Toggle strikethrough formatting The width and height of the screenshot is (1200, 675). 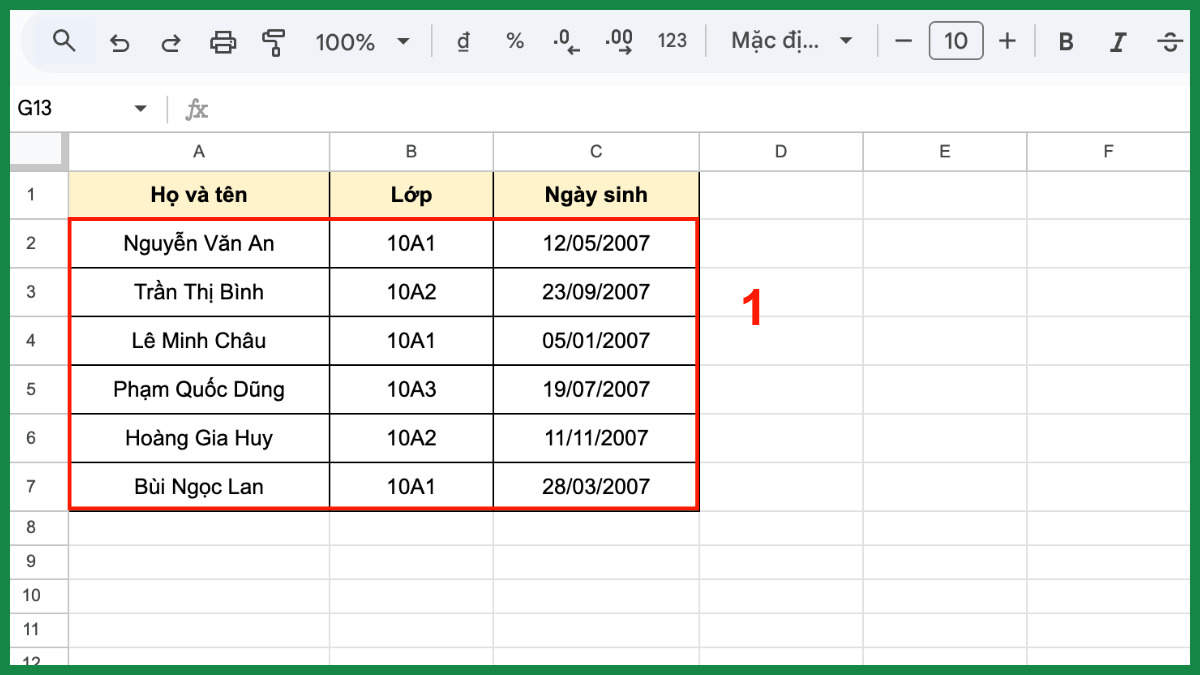(x=1169, y=42)
